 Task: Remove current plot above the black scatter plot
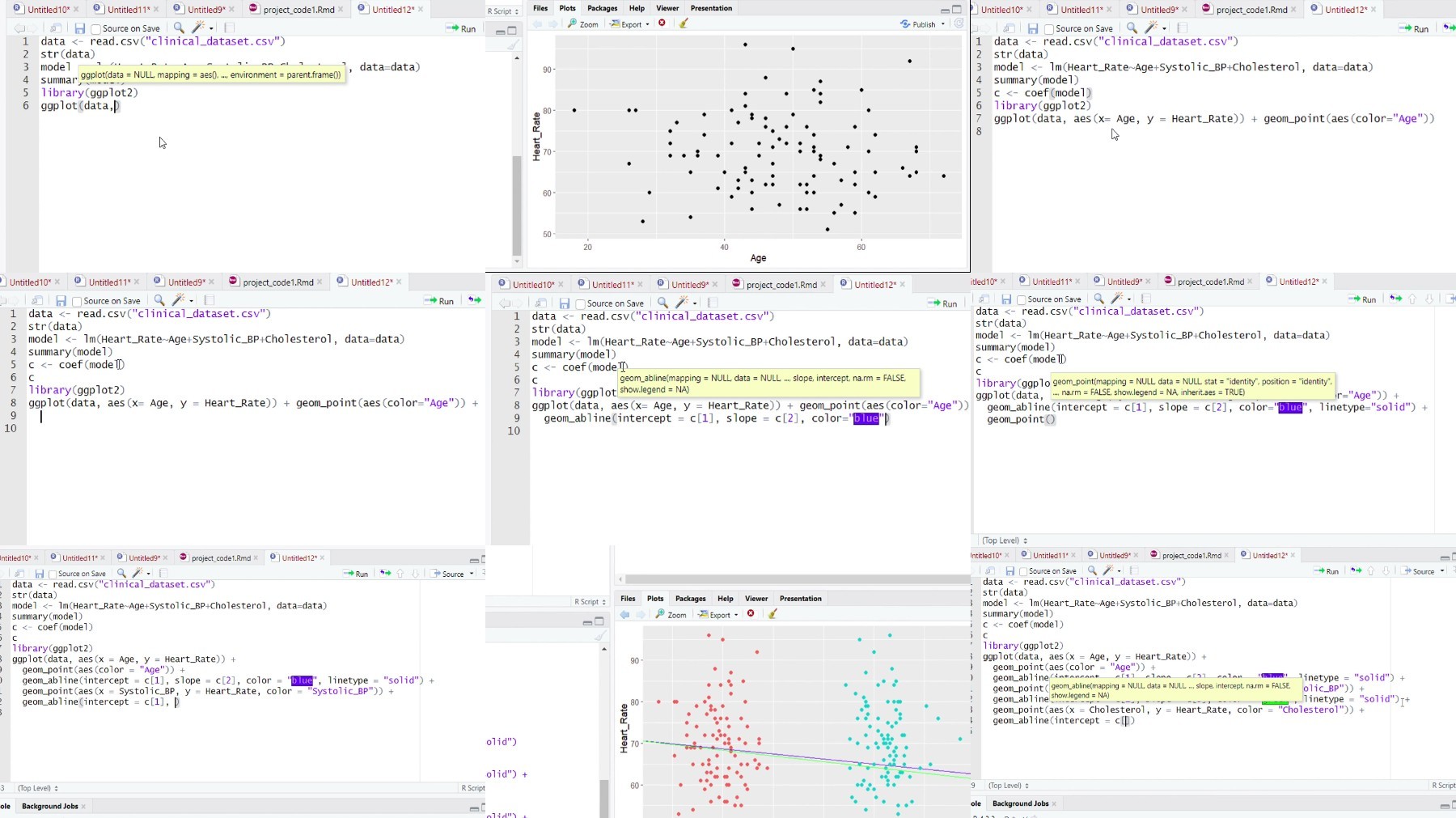tap(662, 23)
